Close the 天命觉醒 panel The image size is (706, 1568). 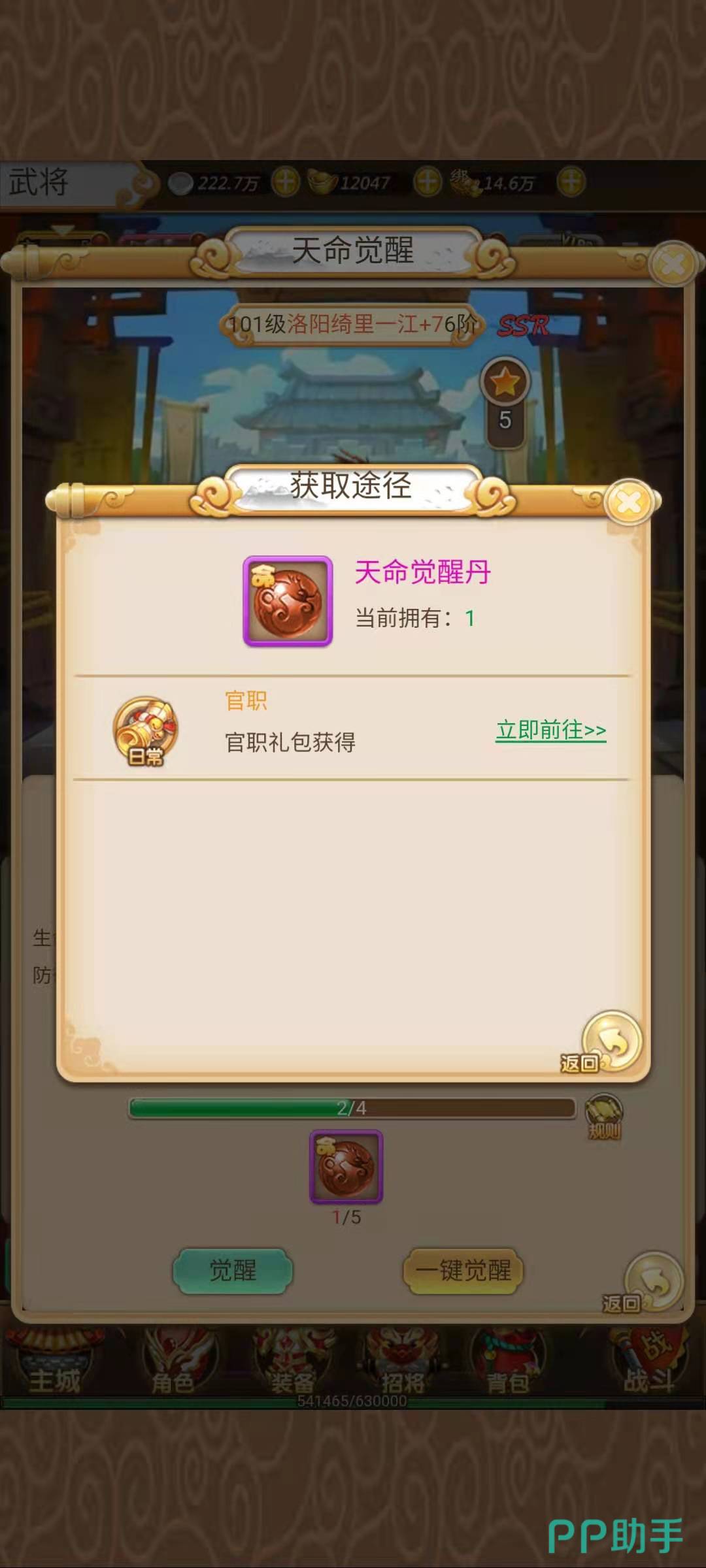[x=673, y=265]
